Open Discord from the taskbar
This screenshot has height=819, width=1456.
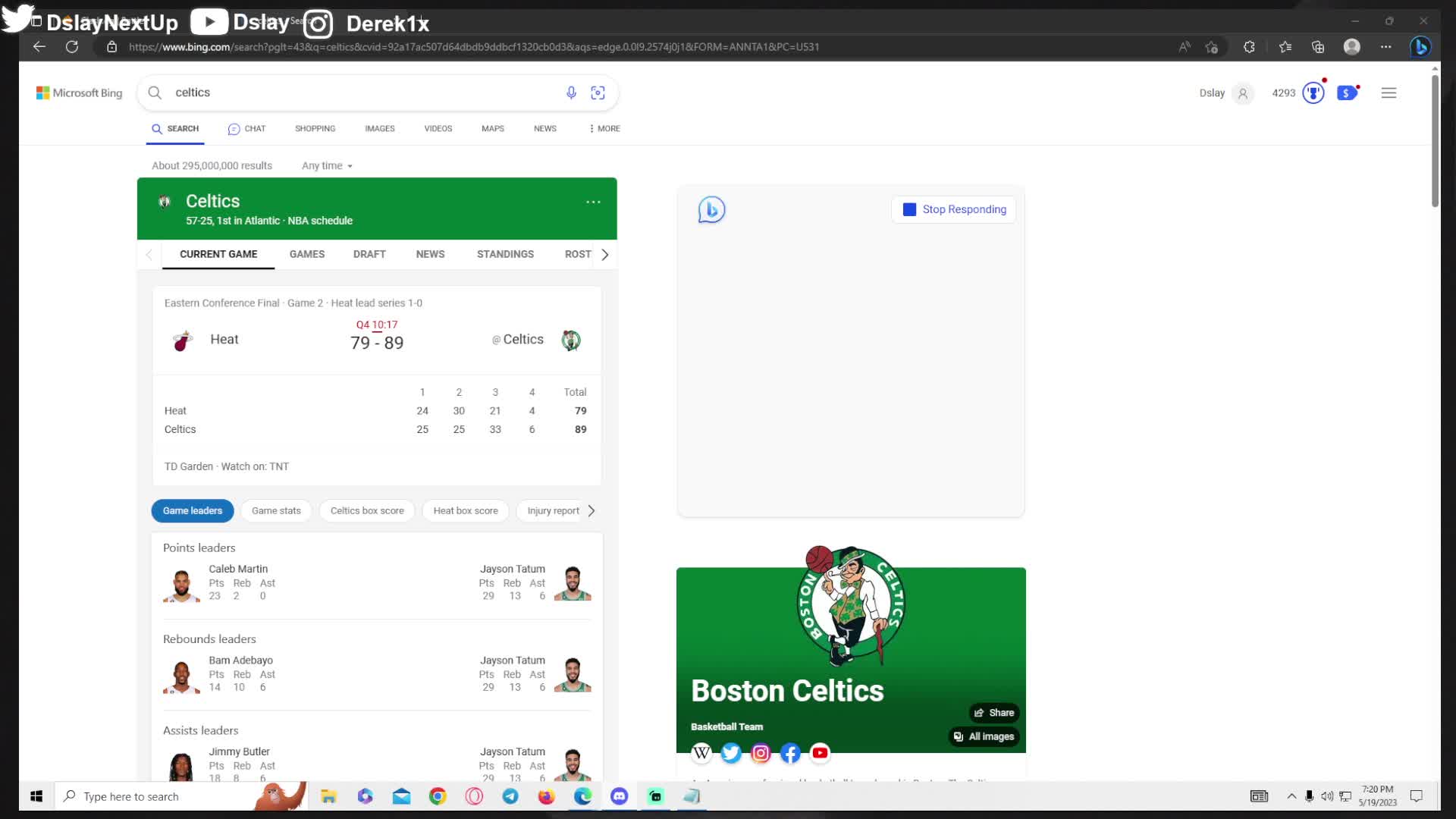point(620,796)
